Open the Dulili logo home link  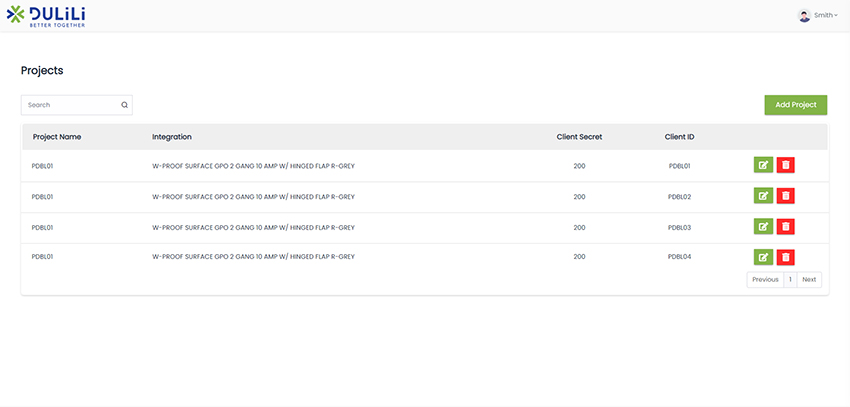[46, 15]
